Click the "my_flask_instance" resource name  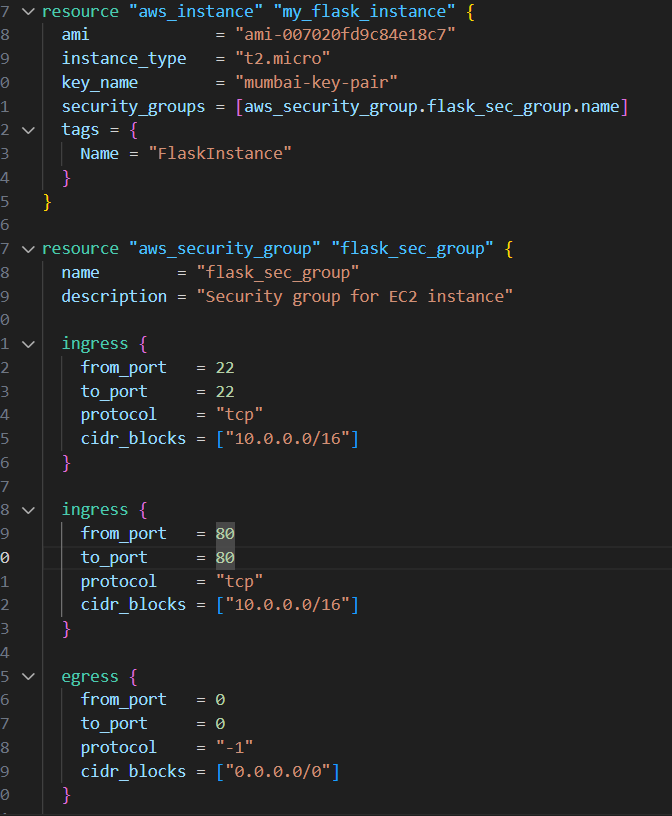click(x=364, y=11)
